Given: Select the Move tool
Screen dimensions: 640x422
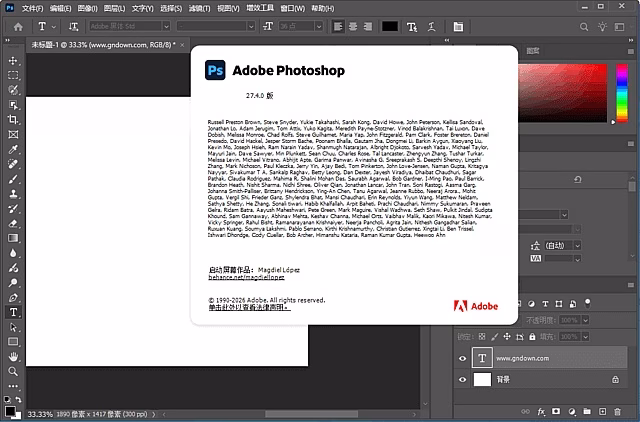Looking at the screenshot, I should click(x=13, y=60).
